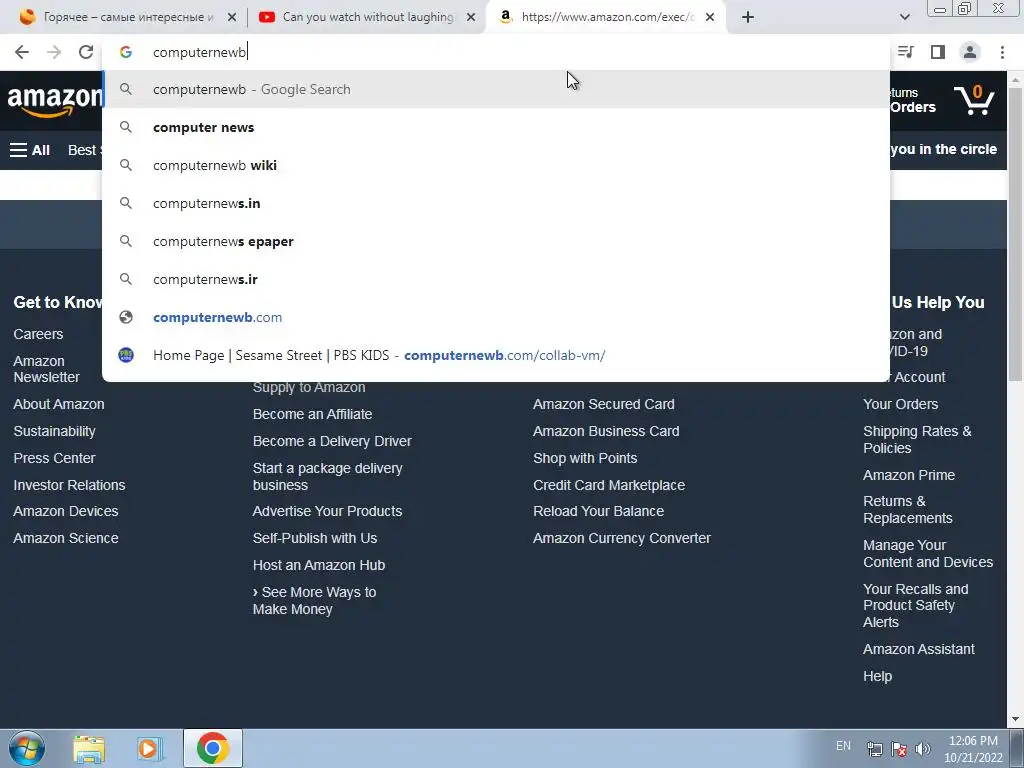Open the Reload Your Balance link
The width and height of the screenshot is (1024, 768).
[598, 511]
